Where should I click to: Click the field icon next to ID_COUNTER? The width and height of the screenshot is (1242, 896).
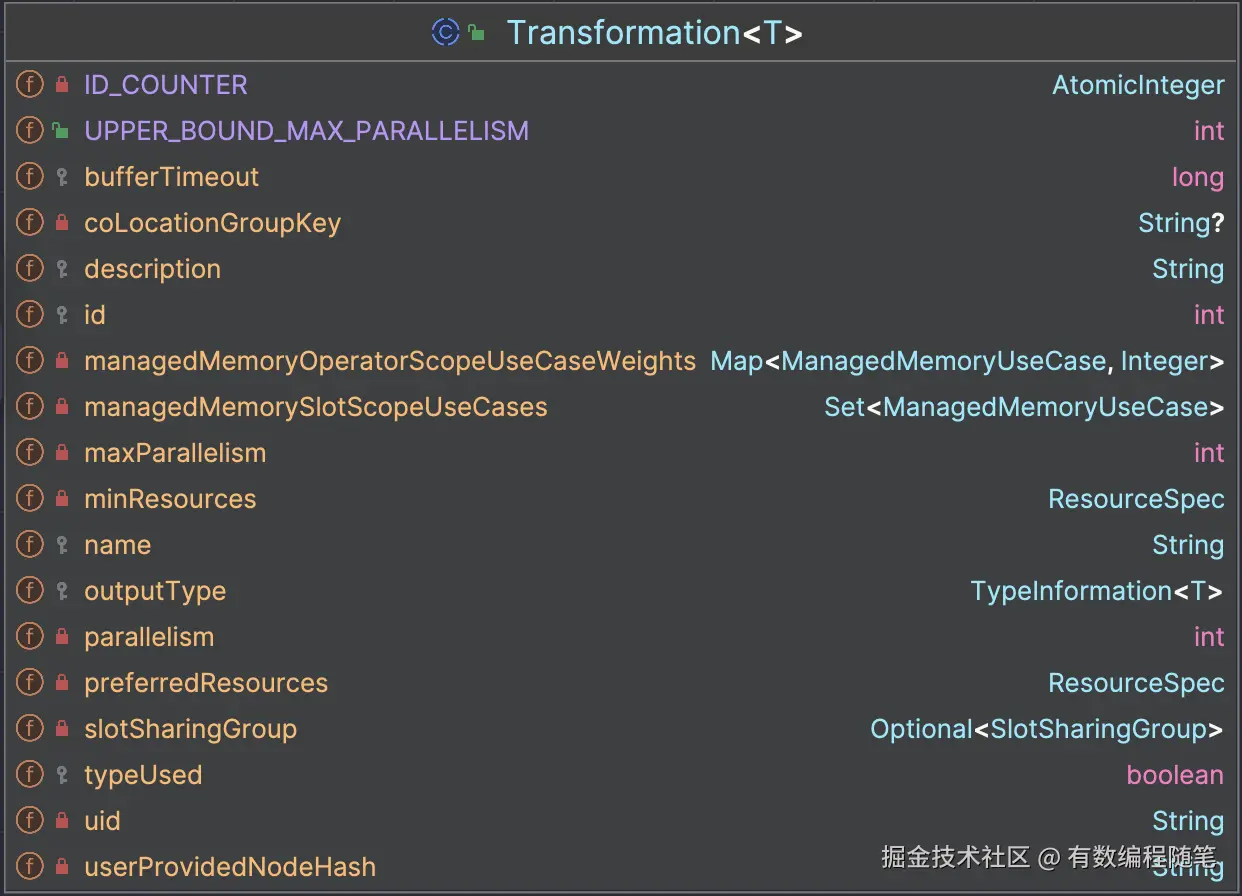point(30,85)
